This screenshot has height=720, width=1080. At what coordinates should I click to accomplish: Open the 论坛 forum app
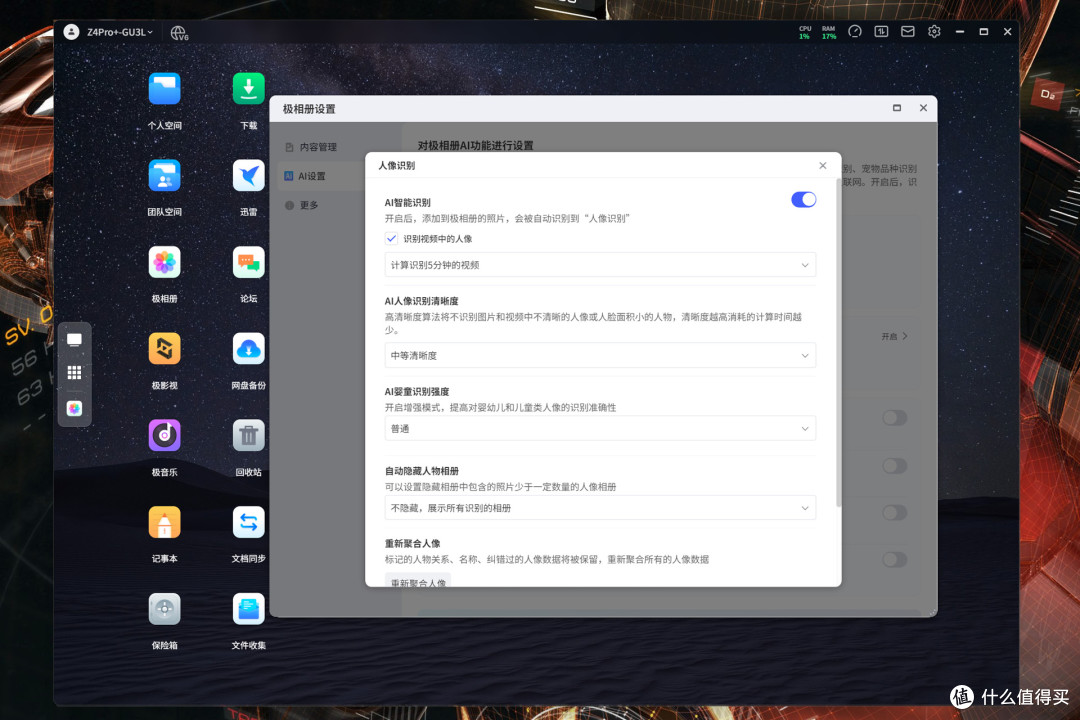tap(249, 263)
